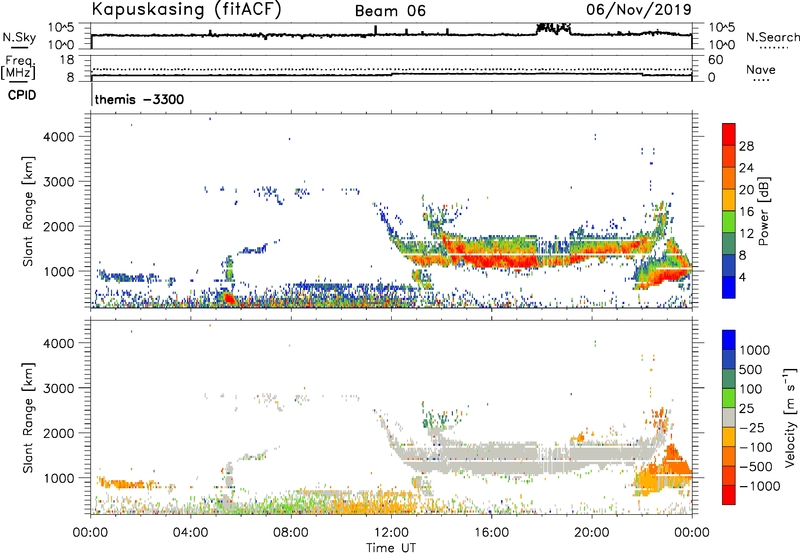This screenshot has height=554, width=800.
Task: Click the 'Nave' legend label
Action: point(761,69)
